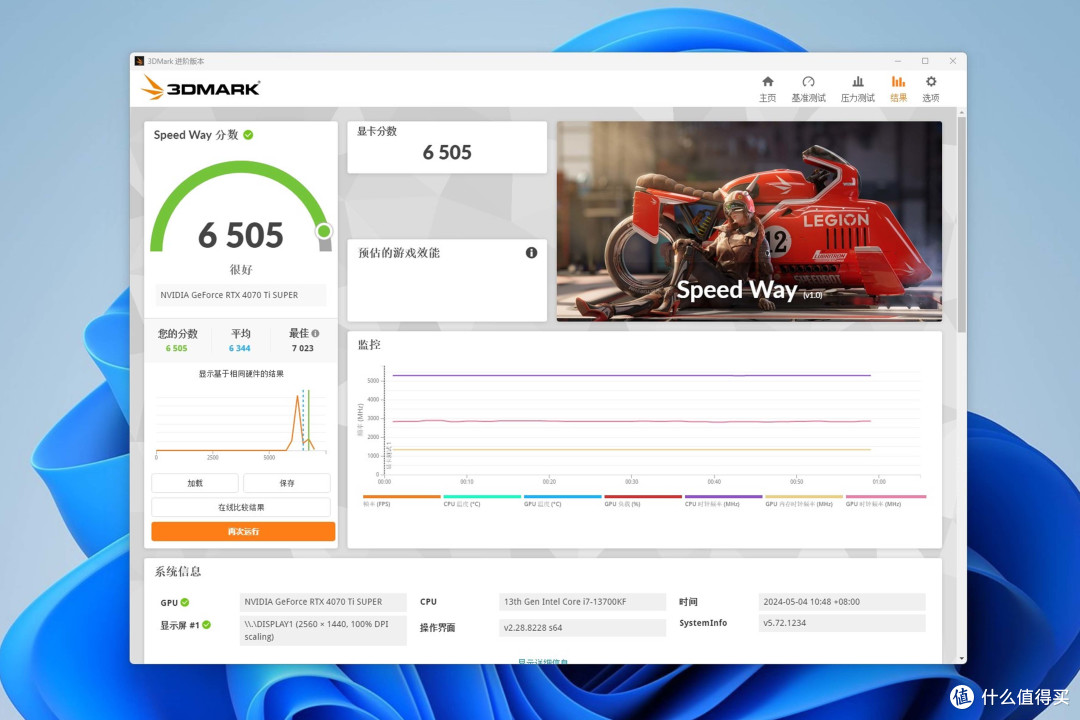Click the 13th Gen Intel Core i7-13700KF field
1080x720 pixels.
coord(582,601)
